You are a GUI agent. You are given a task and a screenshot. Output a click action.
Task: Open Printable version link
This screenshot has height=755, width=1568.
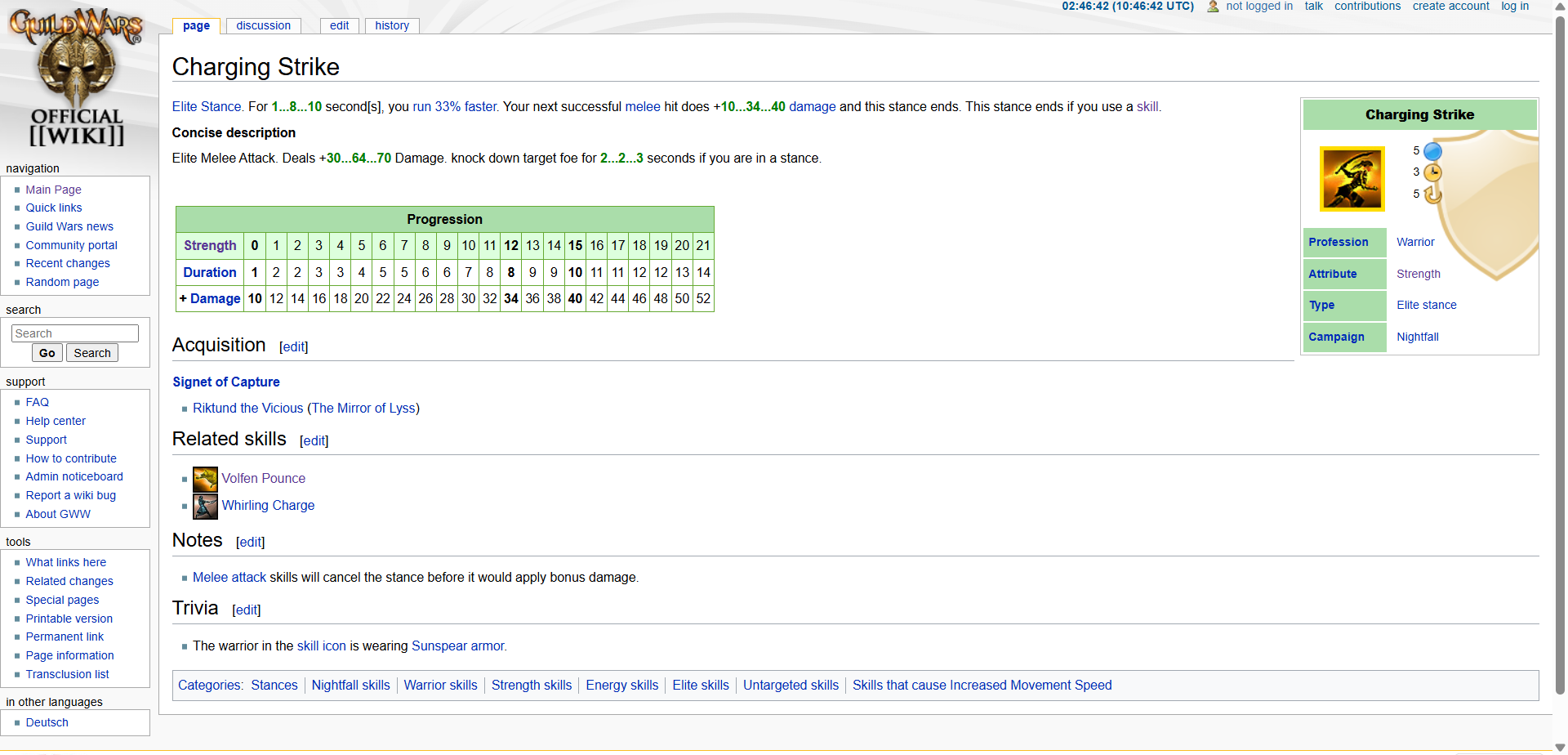pos(69,619)
